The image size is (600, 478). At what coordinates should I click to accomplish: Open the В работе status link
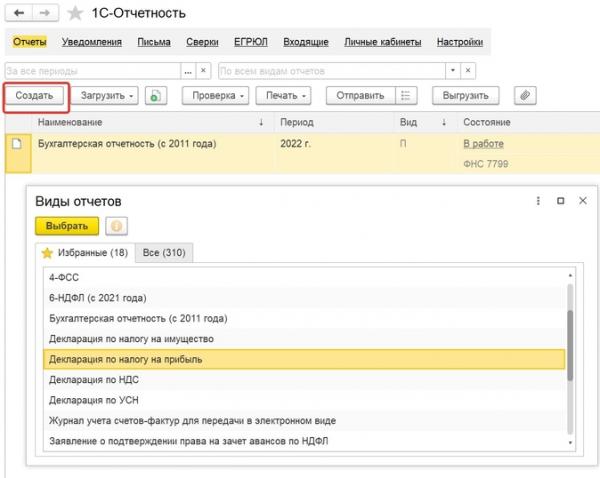[x=483, y=144]
